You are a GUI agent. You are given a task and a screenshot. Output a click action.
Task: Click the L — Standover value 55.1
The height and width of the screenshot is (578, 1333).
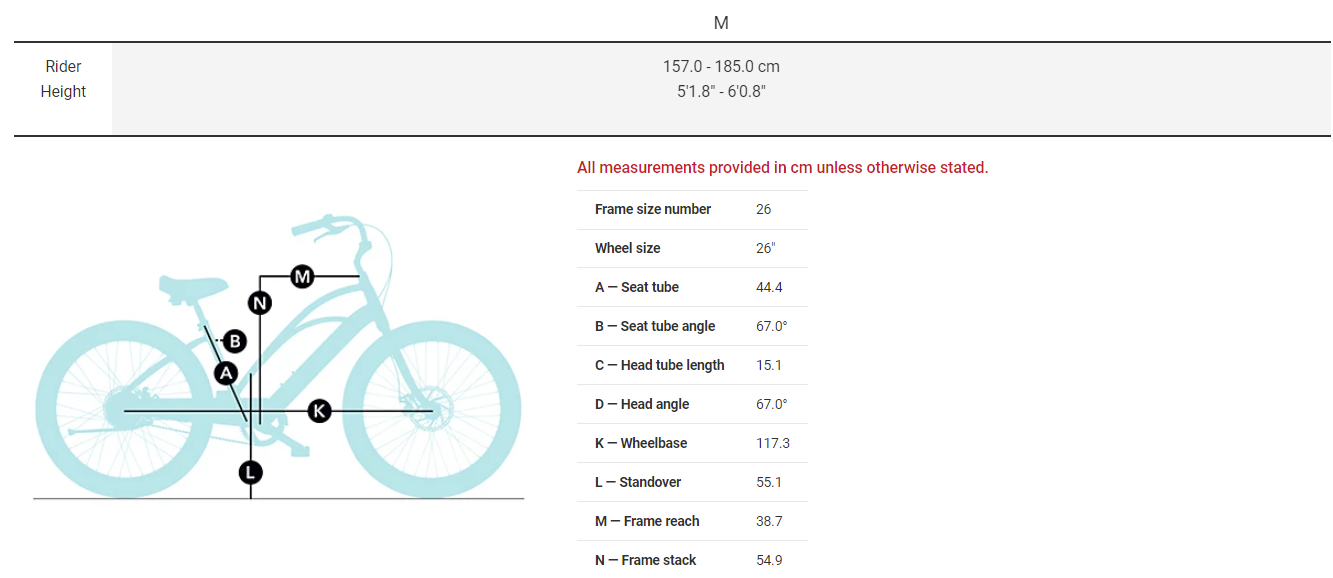click(769, 482)
